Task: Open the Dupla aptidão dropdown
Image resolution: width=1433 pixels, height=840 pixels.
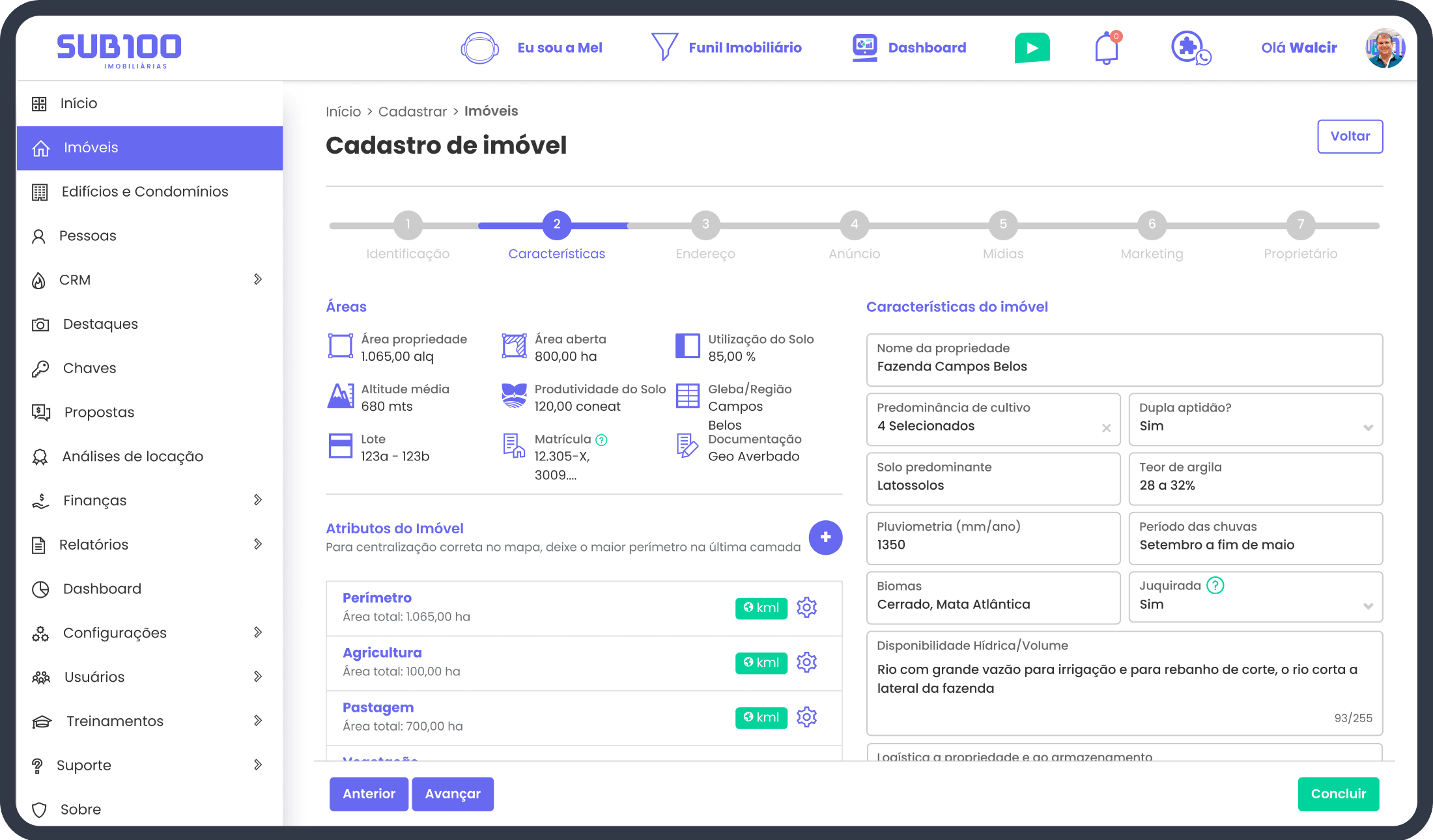Action: (x=1255, y=419)
